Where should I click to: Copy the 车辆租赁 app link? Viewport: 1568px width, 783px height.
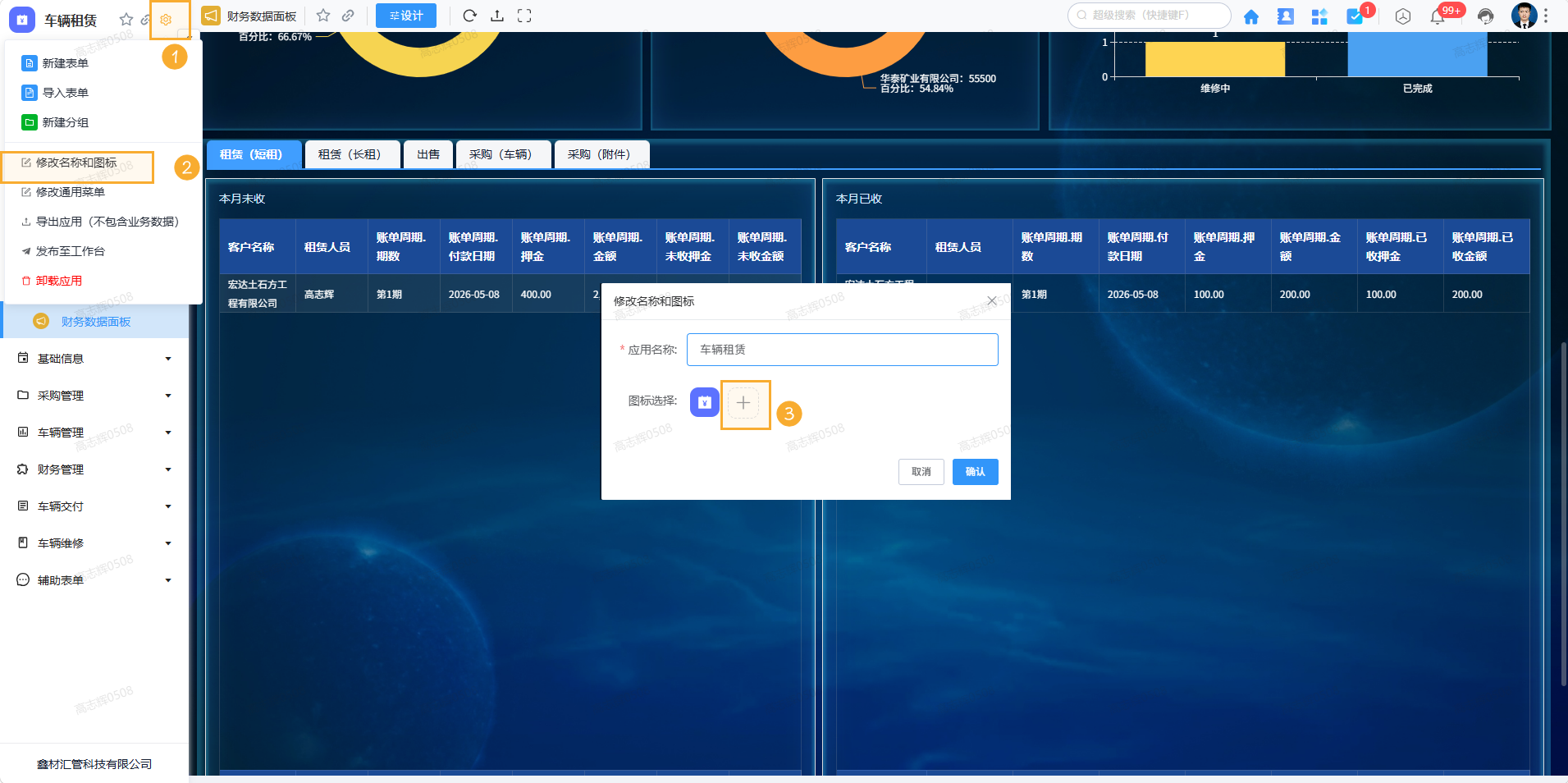coord(145,19)
